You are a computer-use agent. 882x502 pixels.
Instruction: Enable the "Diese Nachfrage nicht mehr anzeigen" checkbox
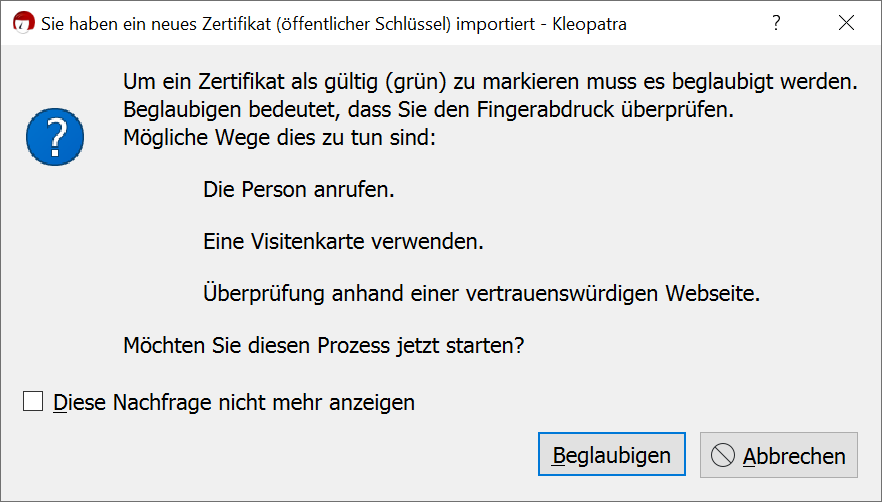coord(33,402)
